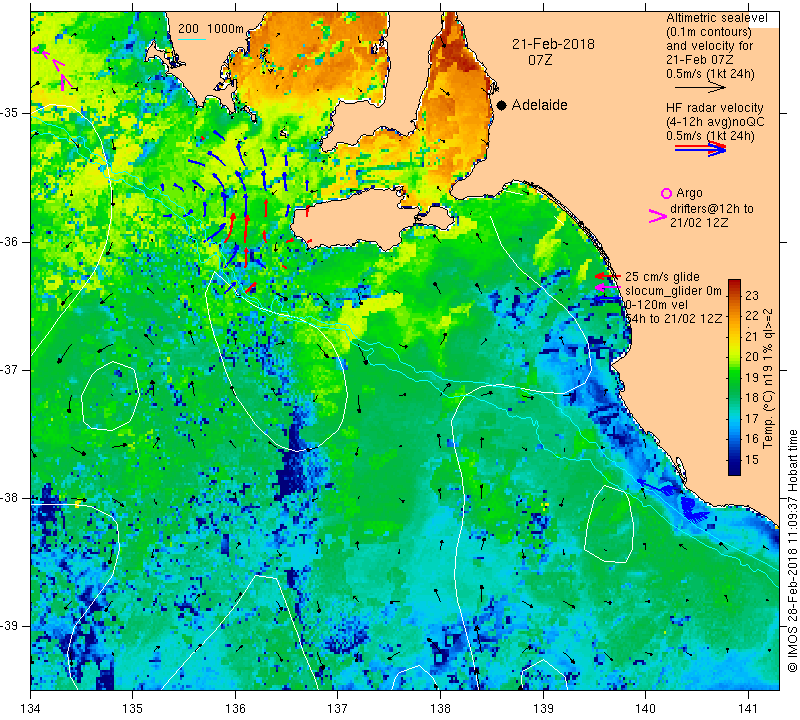
Task: Click the Adelaide label text
Action: click(x=539, y=105)
